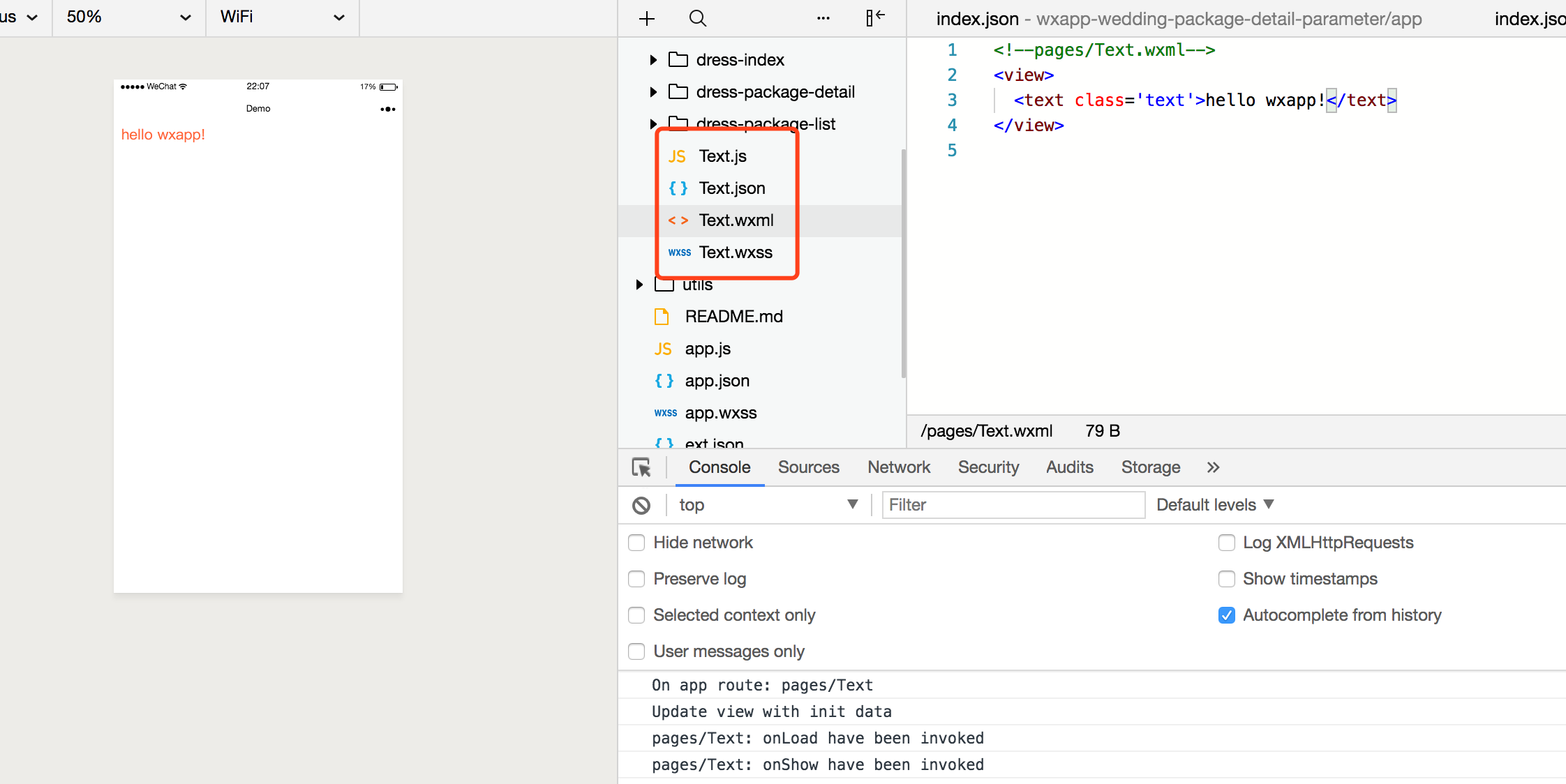Expand the dress-index folder

pos(653,60)
